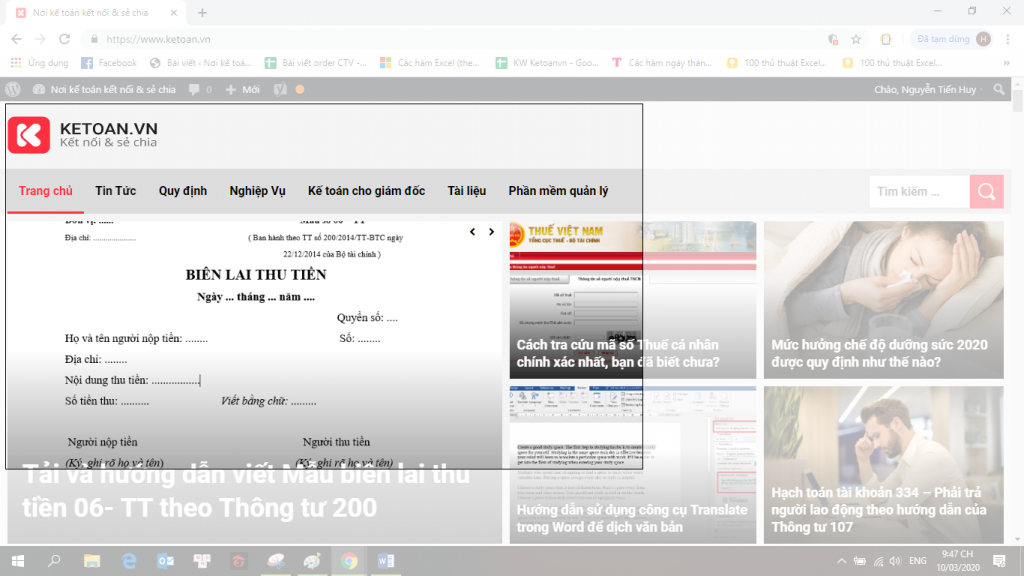Open volume control in system tray
The width and height of the screenshot is (1024, 576).
(x=895, y=561)
